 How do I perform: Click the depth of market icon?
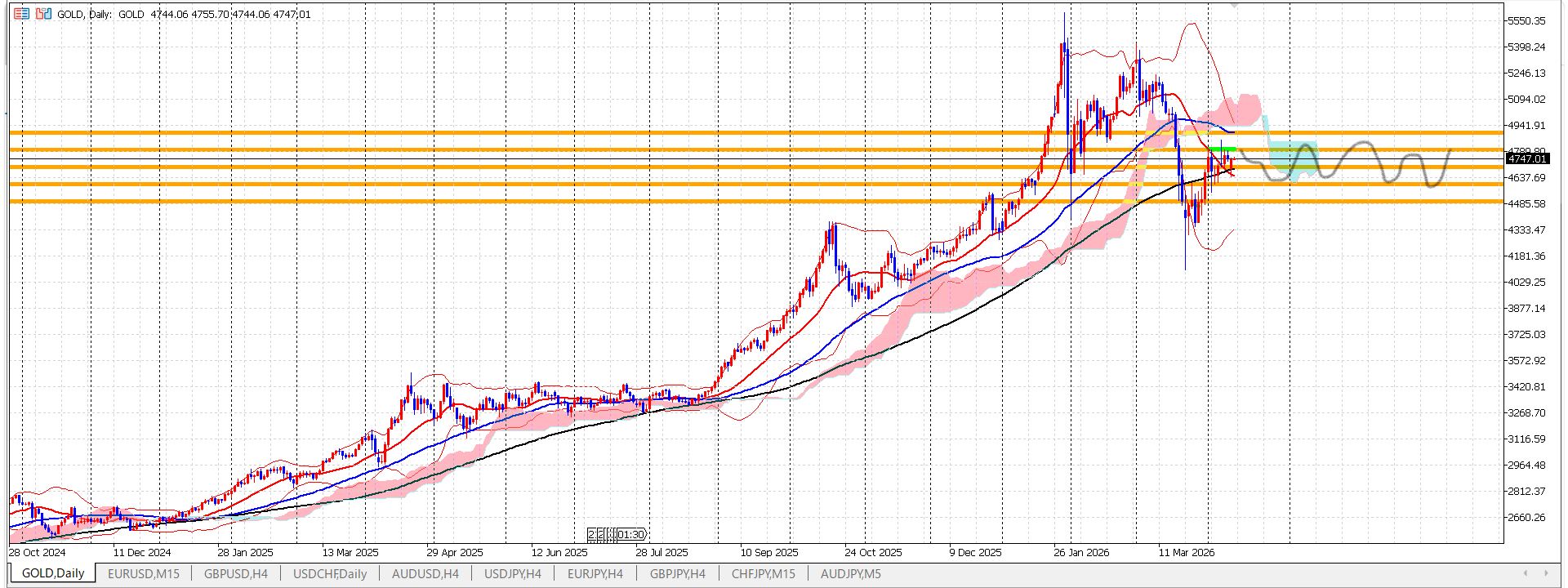43,14
